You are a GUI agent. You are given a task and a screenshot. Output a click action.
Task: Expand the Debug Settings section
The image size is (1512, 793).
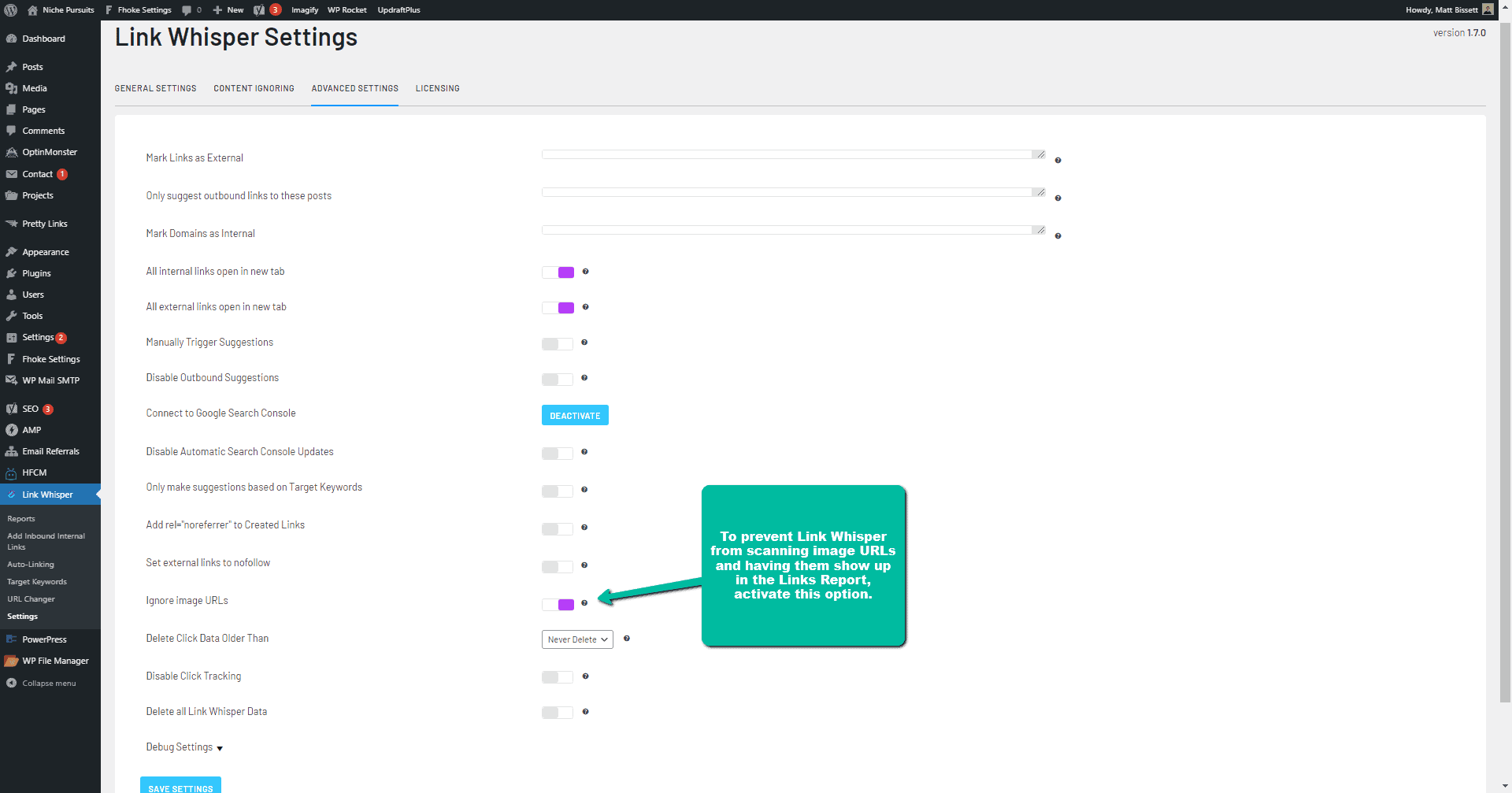click(184, 747)
